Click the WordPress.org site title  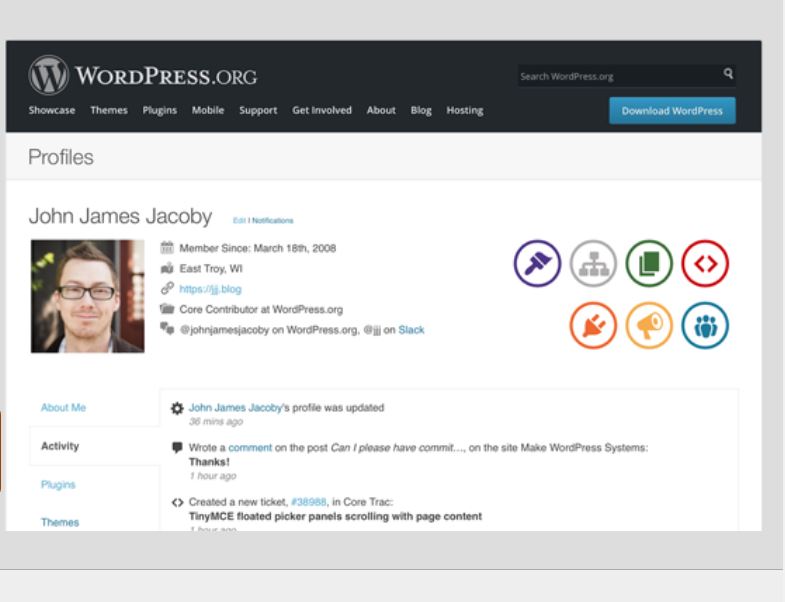[166, 76]
